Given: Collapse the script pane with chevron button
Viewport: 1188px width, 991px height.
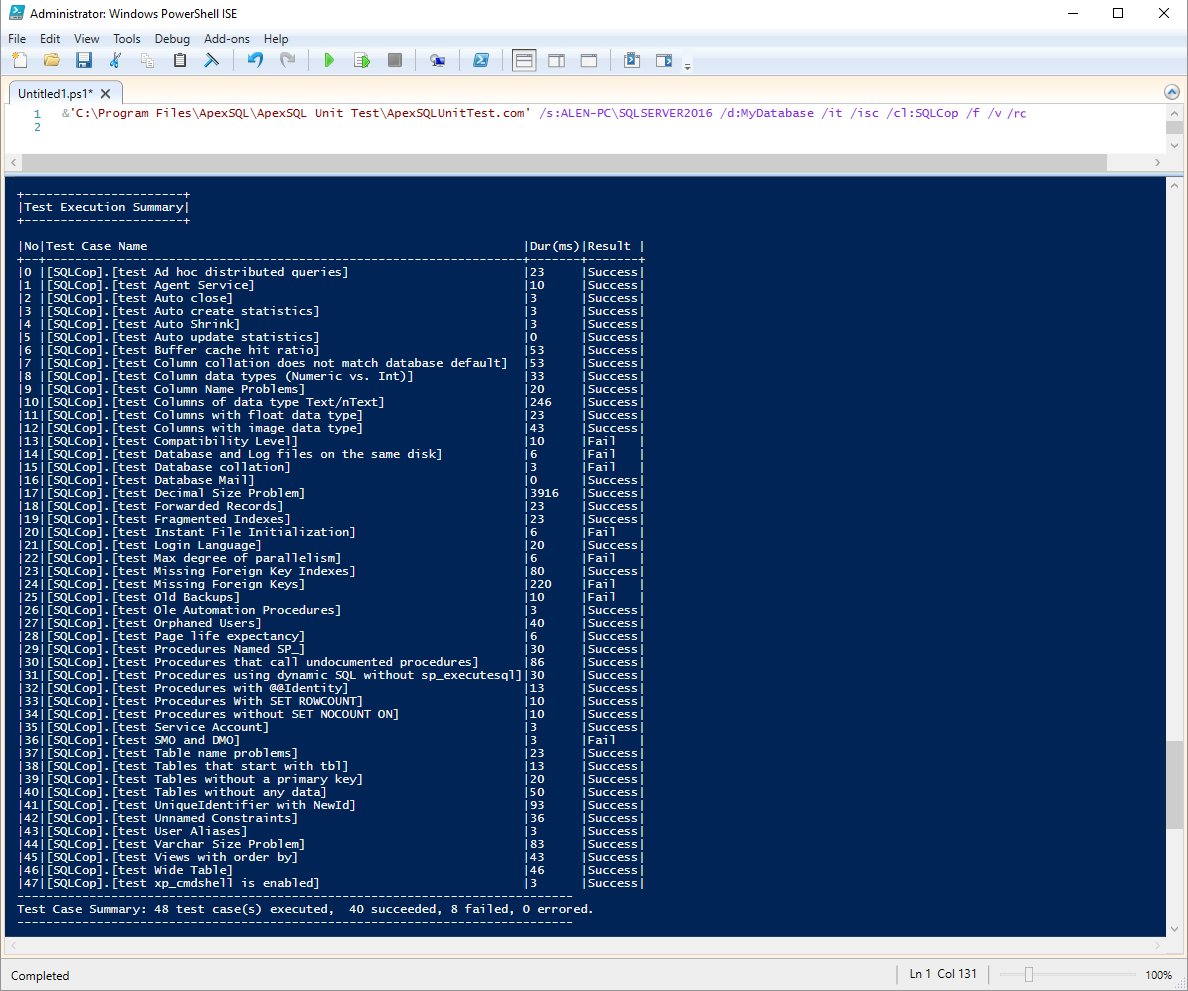Looking at the screenshot, I should click(x=1171, y=92).
